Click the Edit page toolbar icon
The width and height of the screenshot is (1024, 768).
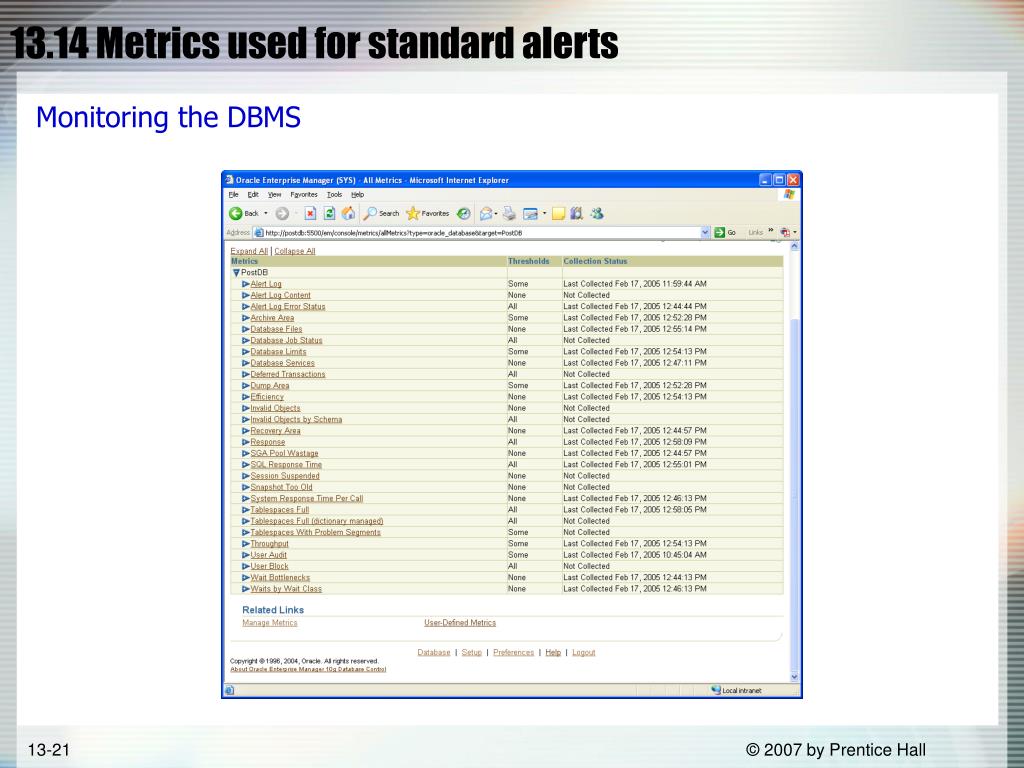tap(530, 214)
